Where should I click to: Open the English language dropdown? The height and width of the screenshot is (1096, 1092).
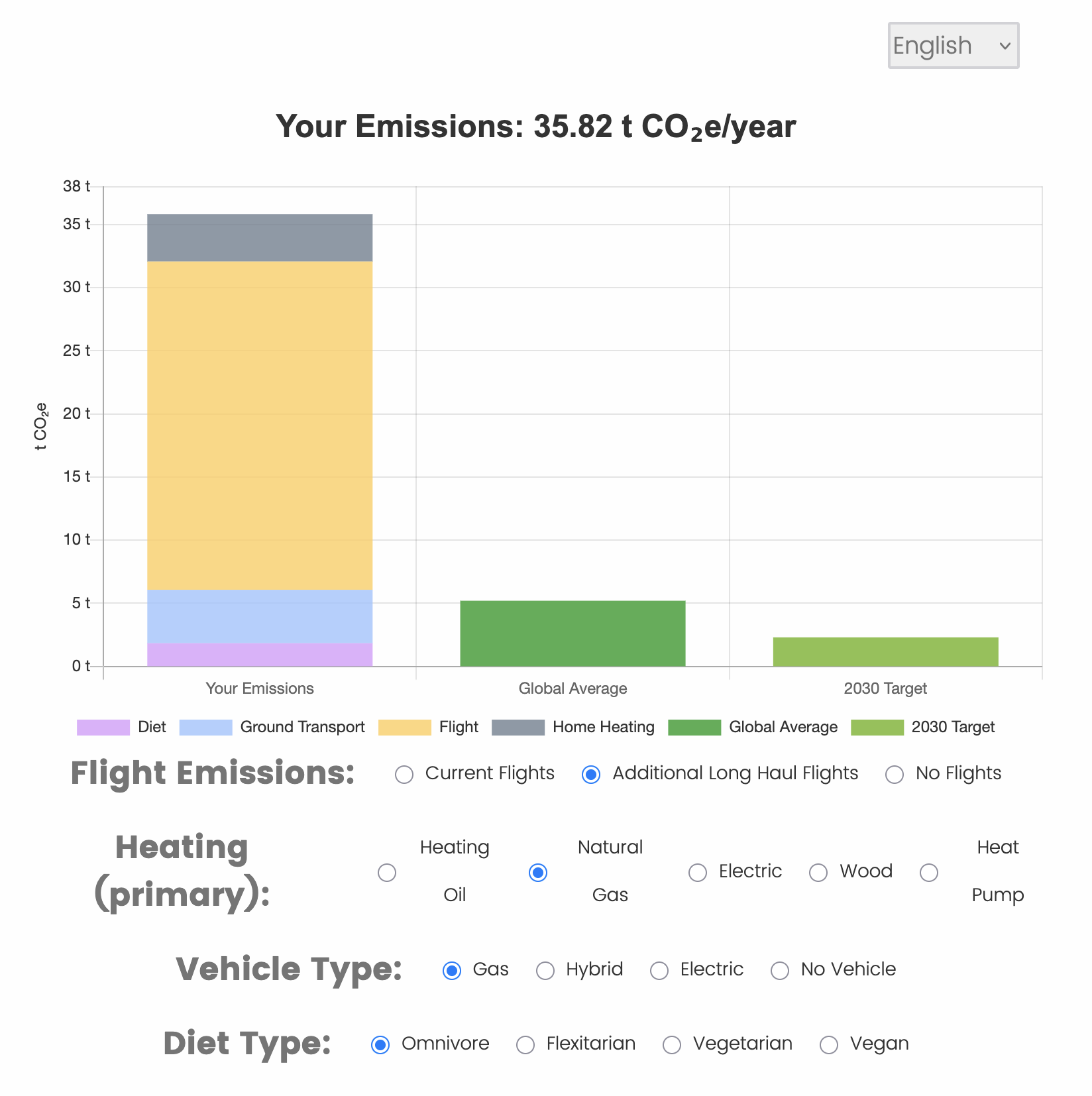(952, 46)
